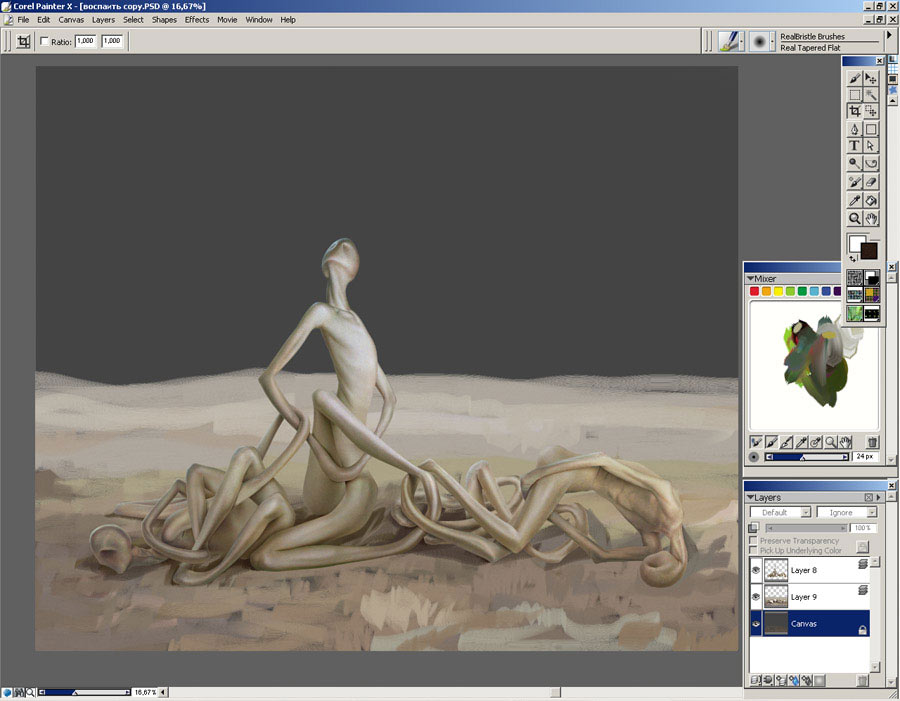
Task: Select the Paint Bucket tool
Action: tap(871, 200)
